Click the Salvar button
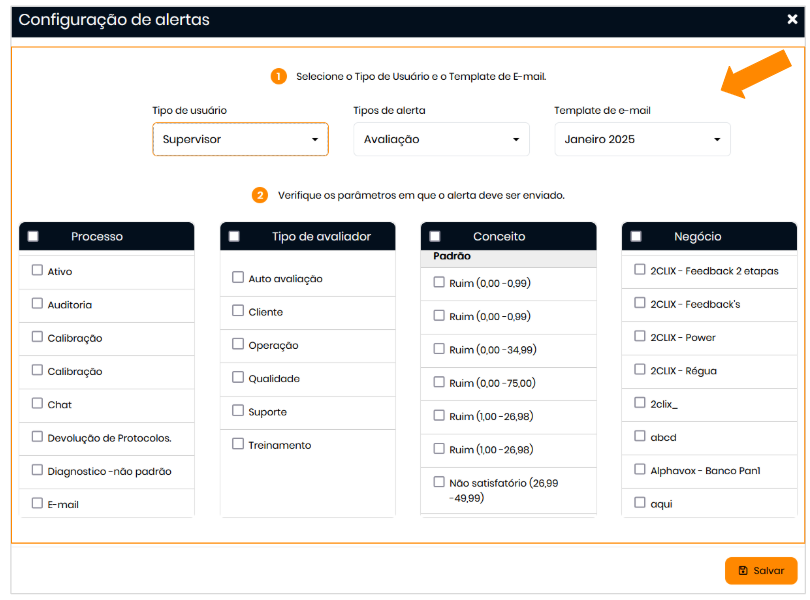The height and width of the screenshot is (600, 810). 761,570
